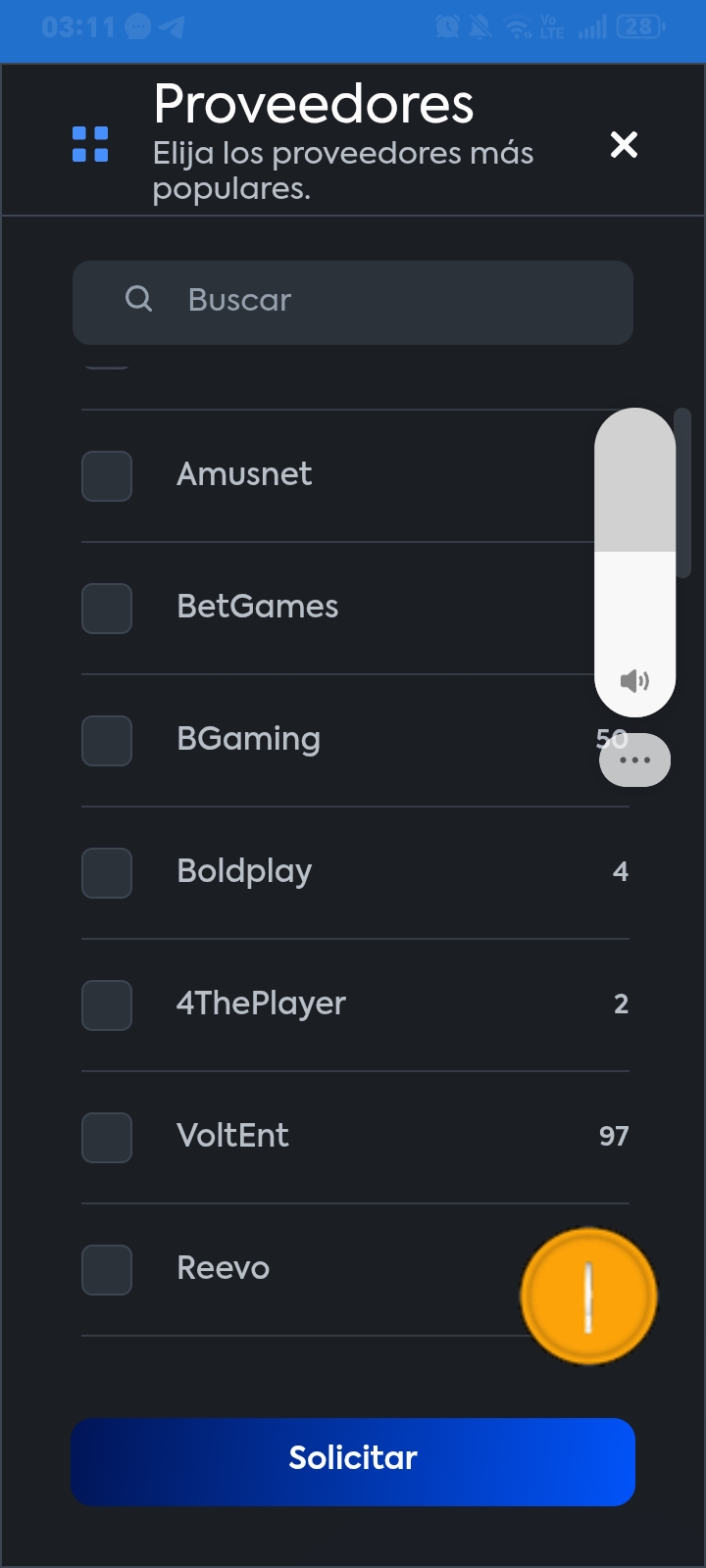Click the provider list scrollbar

coord(683,493)
